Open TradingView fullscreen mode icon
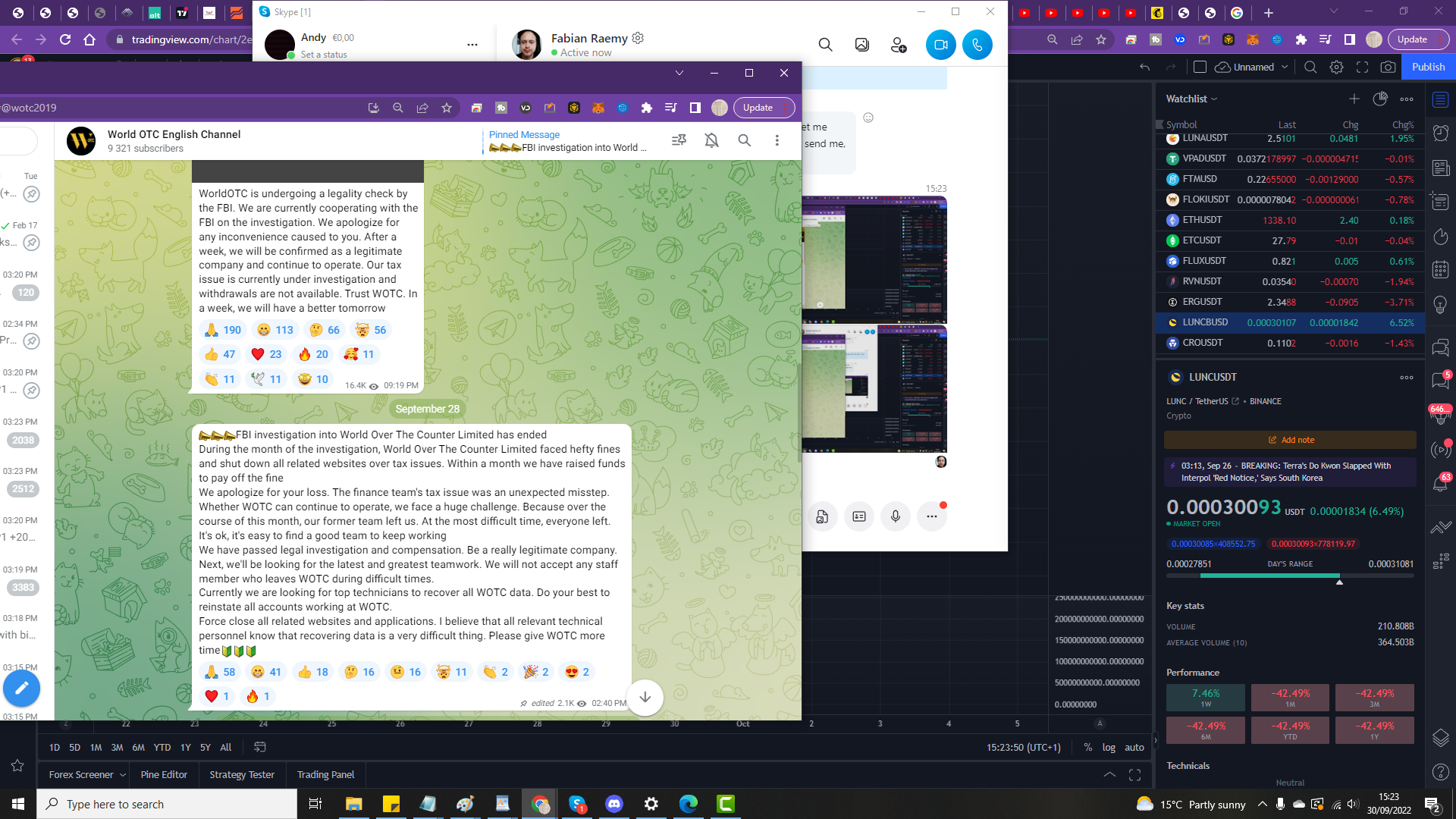The width and height of the screenshot is (1456, 819). coord(1362,67)
